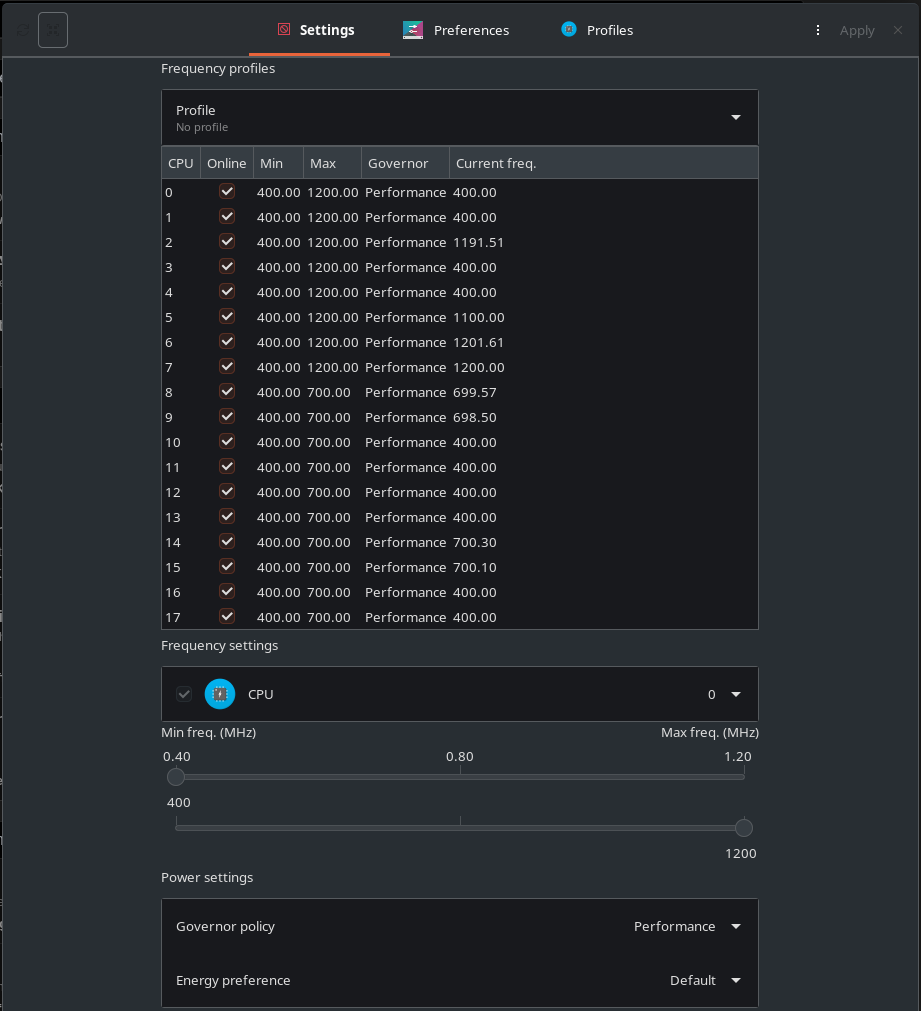Screen dimensions: 921x1011
Task: Select current frequency 698.50 of CPU 9
Action: [x=475, y=417]
